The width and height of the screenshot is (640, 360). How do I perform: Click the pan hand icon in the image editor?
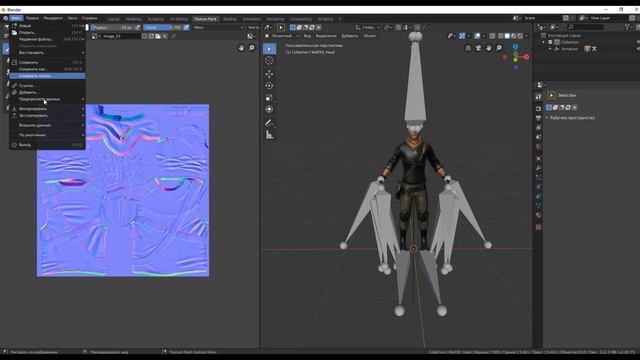(x=241, y=48)
